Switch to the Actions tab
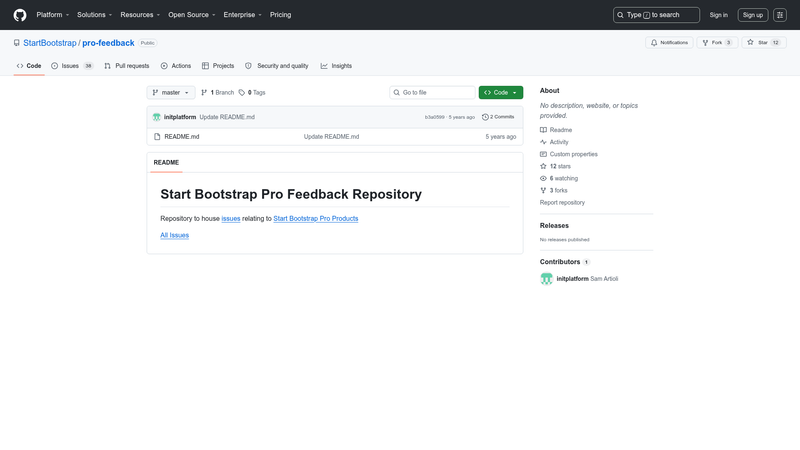Viewport: 800px width, 450px height. (x=176, y=66)
